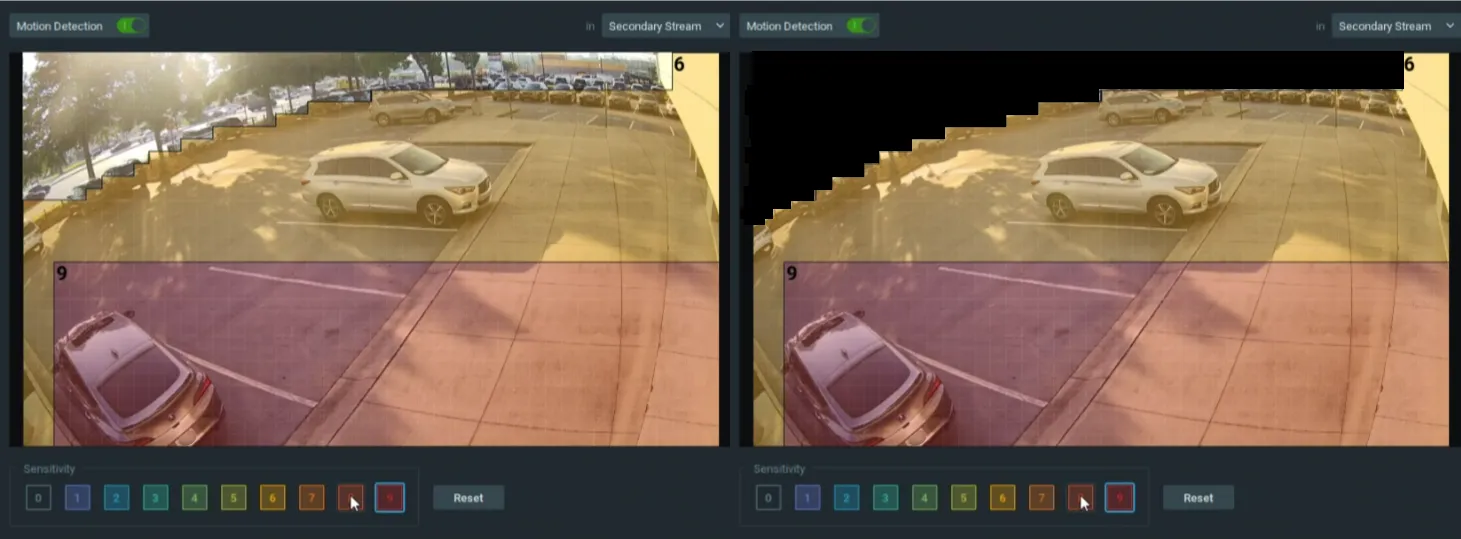Select sensitivity 7 in right panel
The image size is (1461, 539).
click(x=1041, y=497)
